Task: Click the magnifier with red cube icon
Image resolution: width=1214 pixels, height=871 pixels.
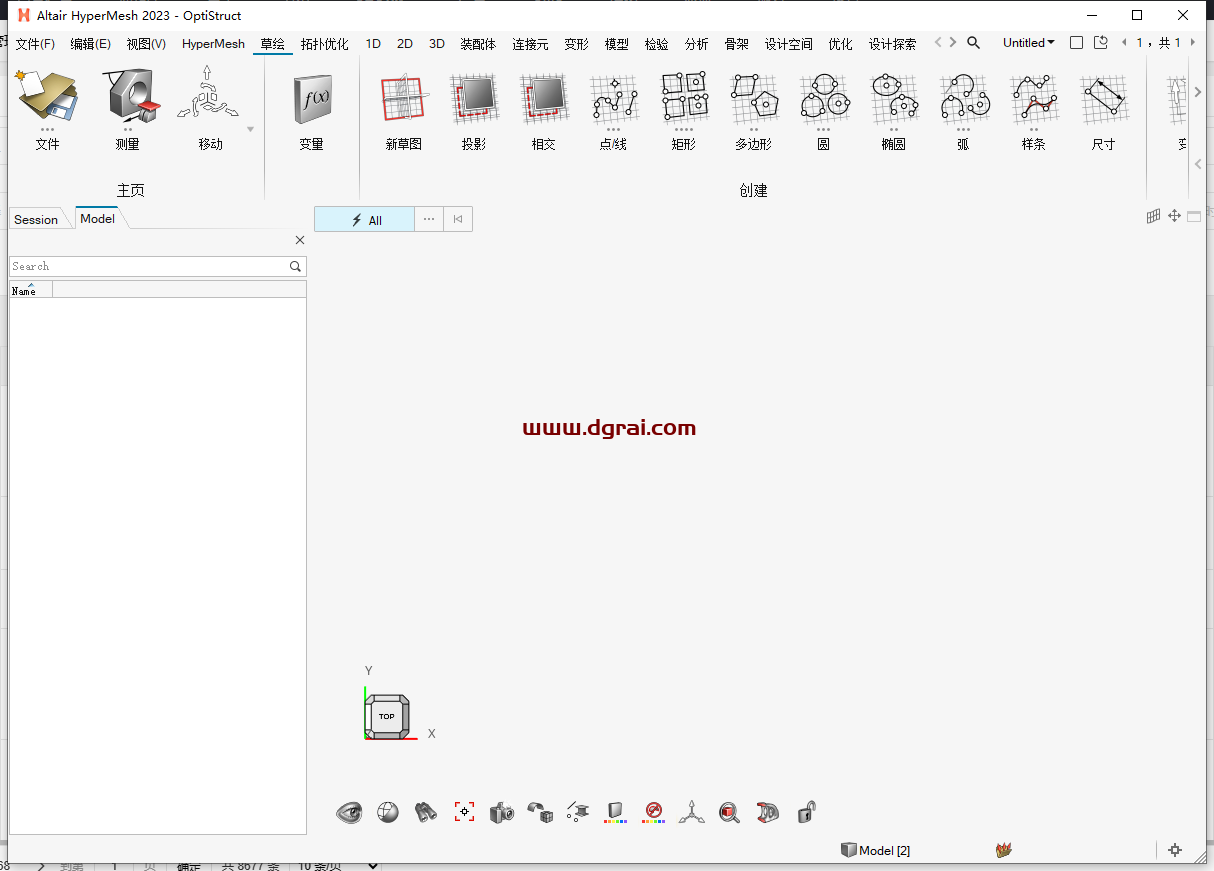Action: click(x=730, y=812)
